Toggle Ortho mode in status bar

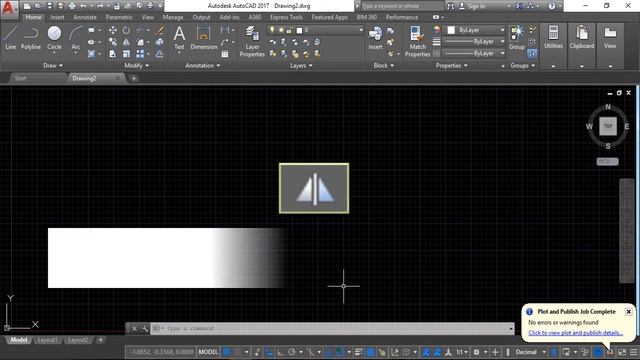[x=280, y=352]
